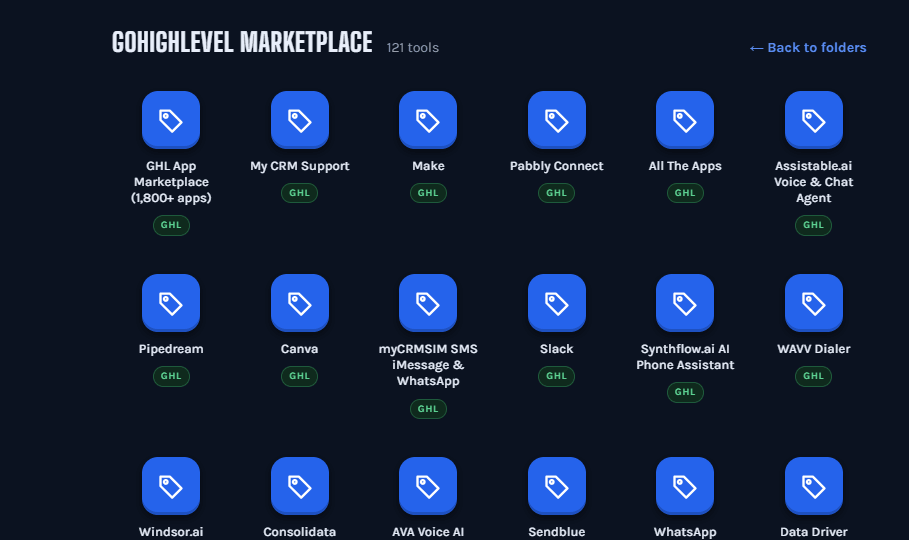
Task: Go back via Back to folders link
Action: coord(808,48)
